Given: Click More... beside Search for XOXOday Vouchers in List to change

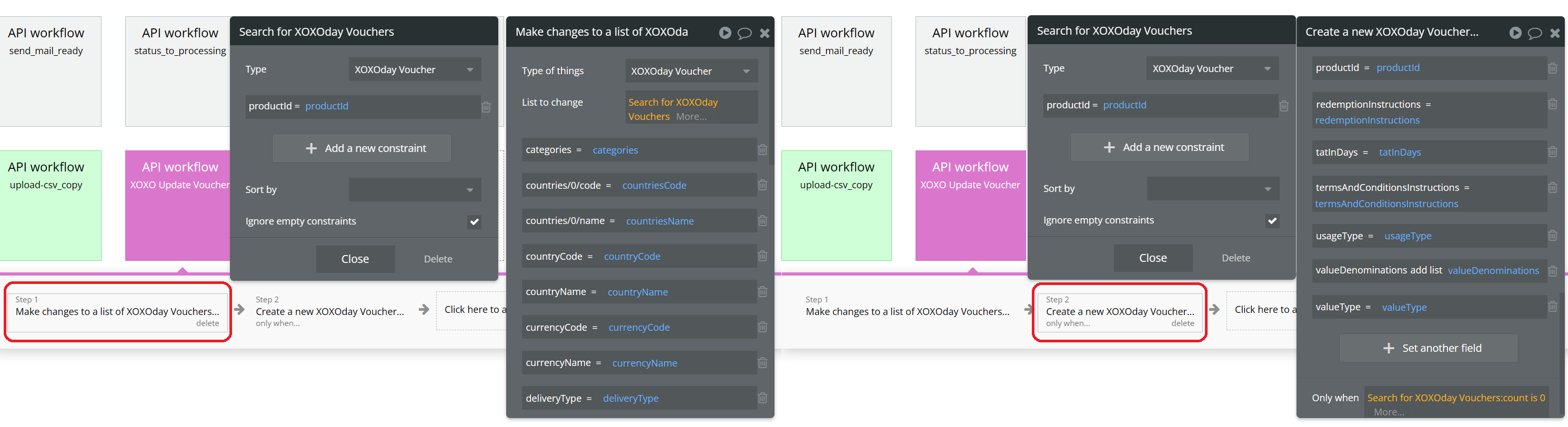Looking at the screenshot, I should pyautogui.click(x=691, y=116).
